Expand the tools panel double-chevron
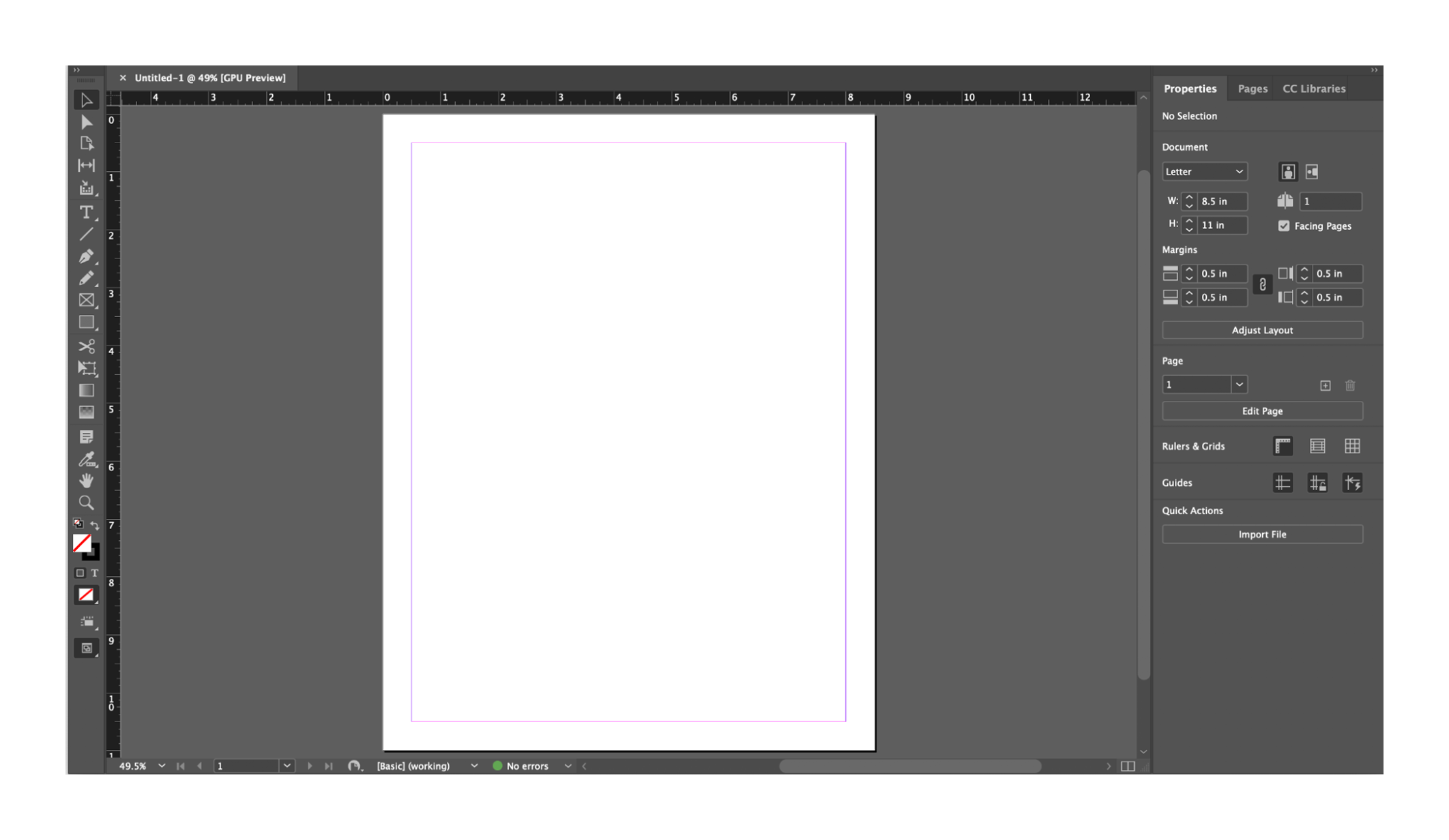 click(x=77, y=70)
